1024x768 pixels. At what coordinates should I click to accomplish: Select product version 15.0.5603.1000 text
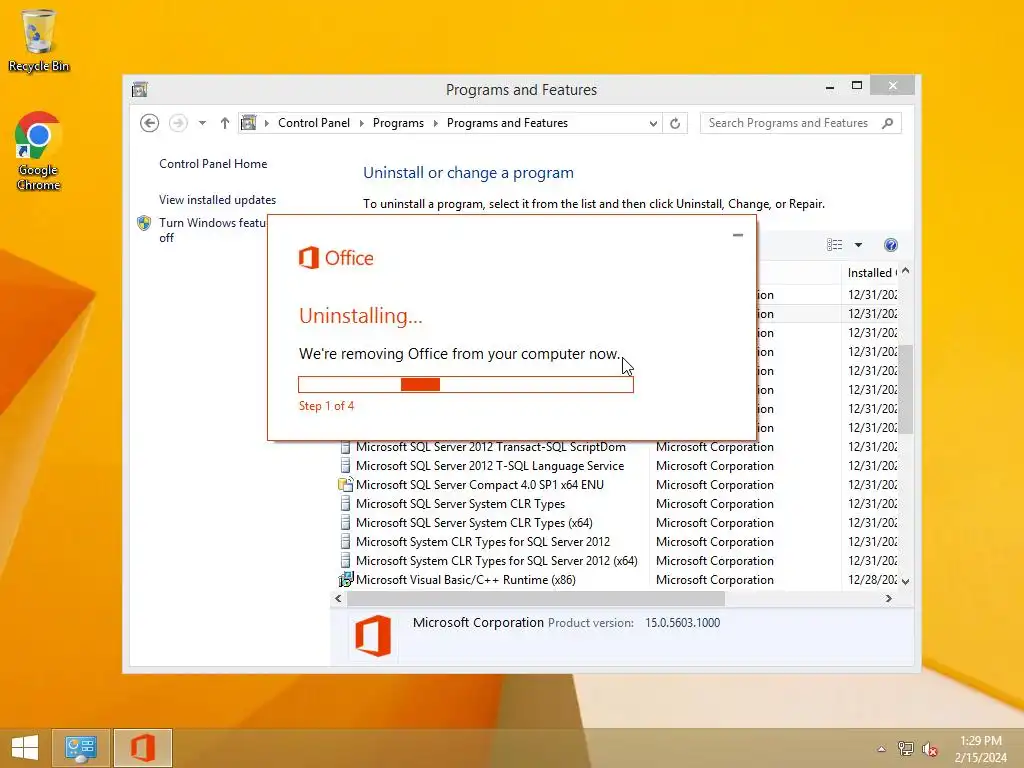[x=682, y=623]
